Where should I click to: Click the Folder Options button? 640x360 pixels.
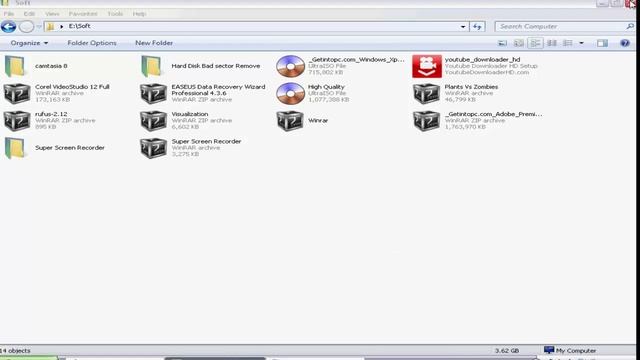[92, 43]
